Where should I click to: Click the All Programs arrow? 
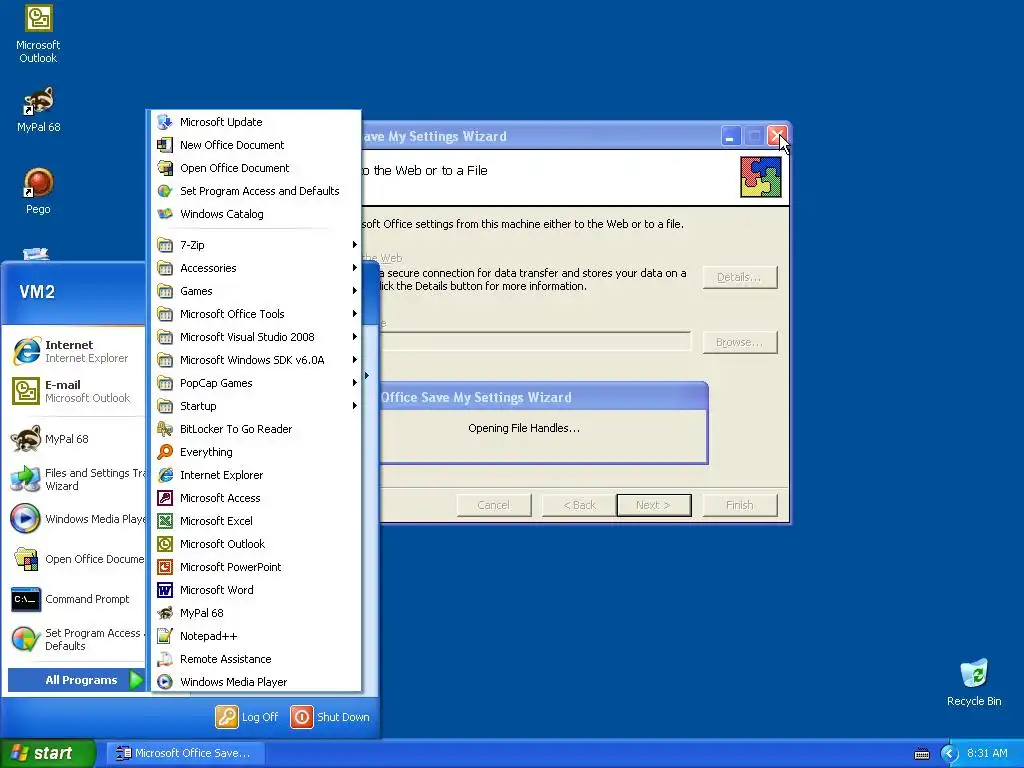136,680
